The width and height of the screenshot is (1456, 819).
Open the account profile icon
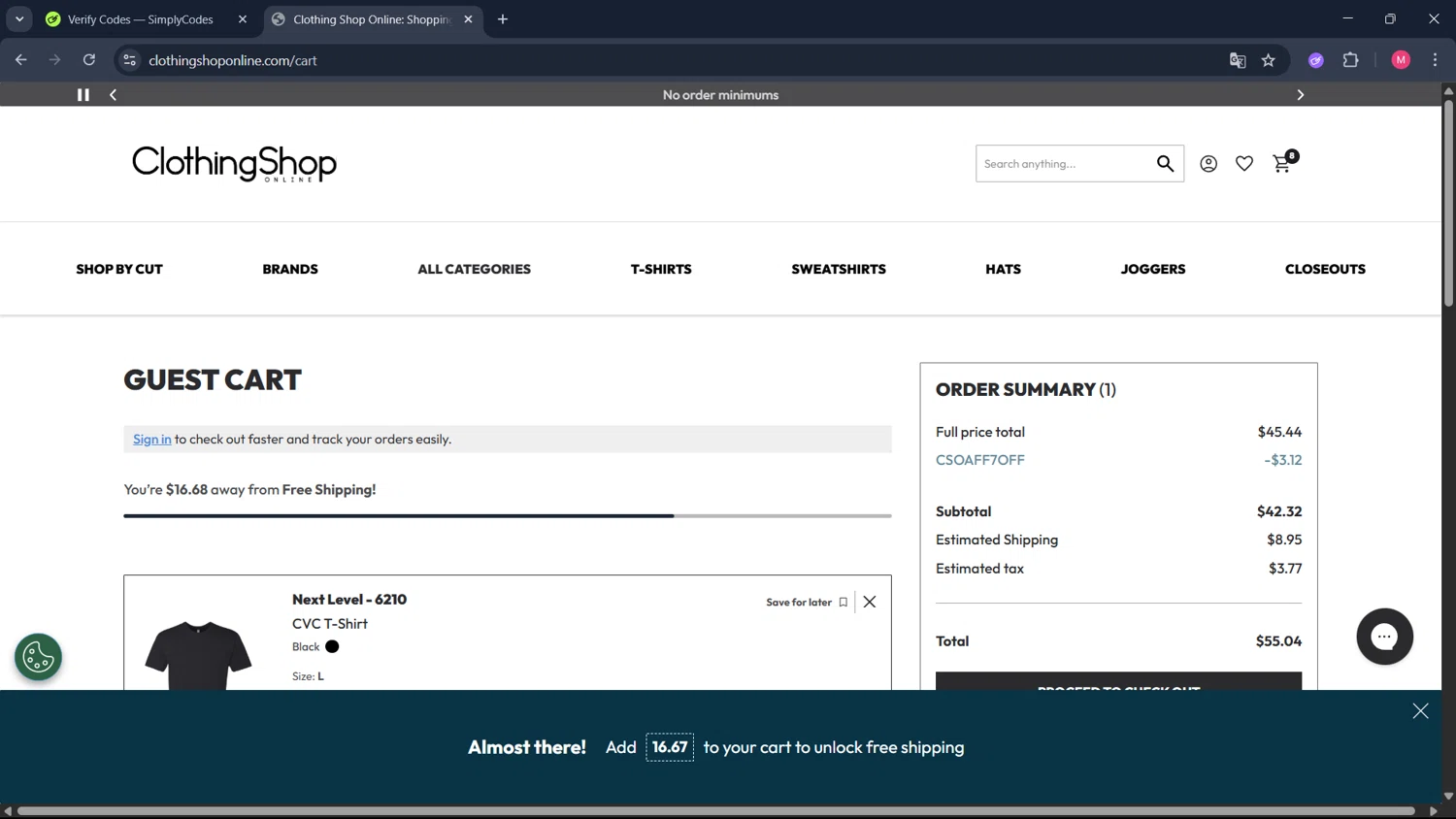(x=1208, y=164)
